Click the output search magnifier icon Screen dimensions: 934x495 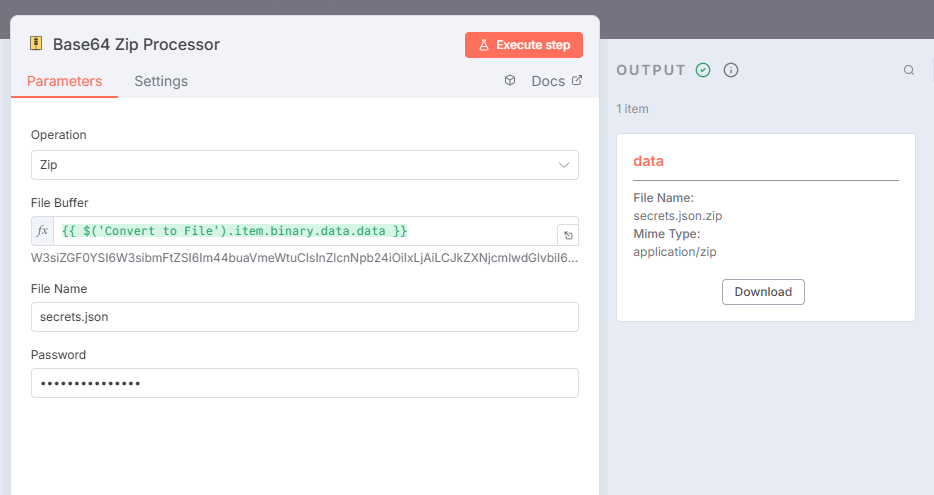click(x=908, y=70)
